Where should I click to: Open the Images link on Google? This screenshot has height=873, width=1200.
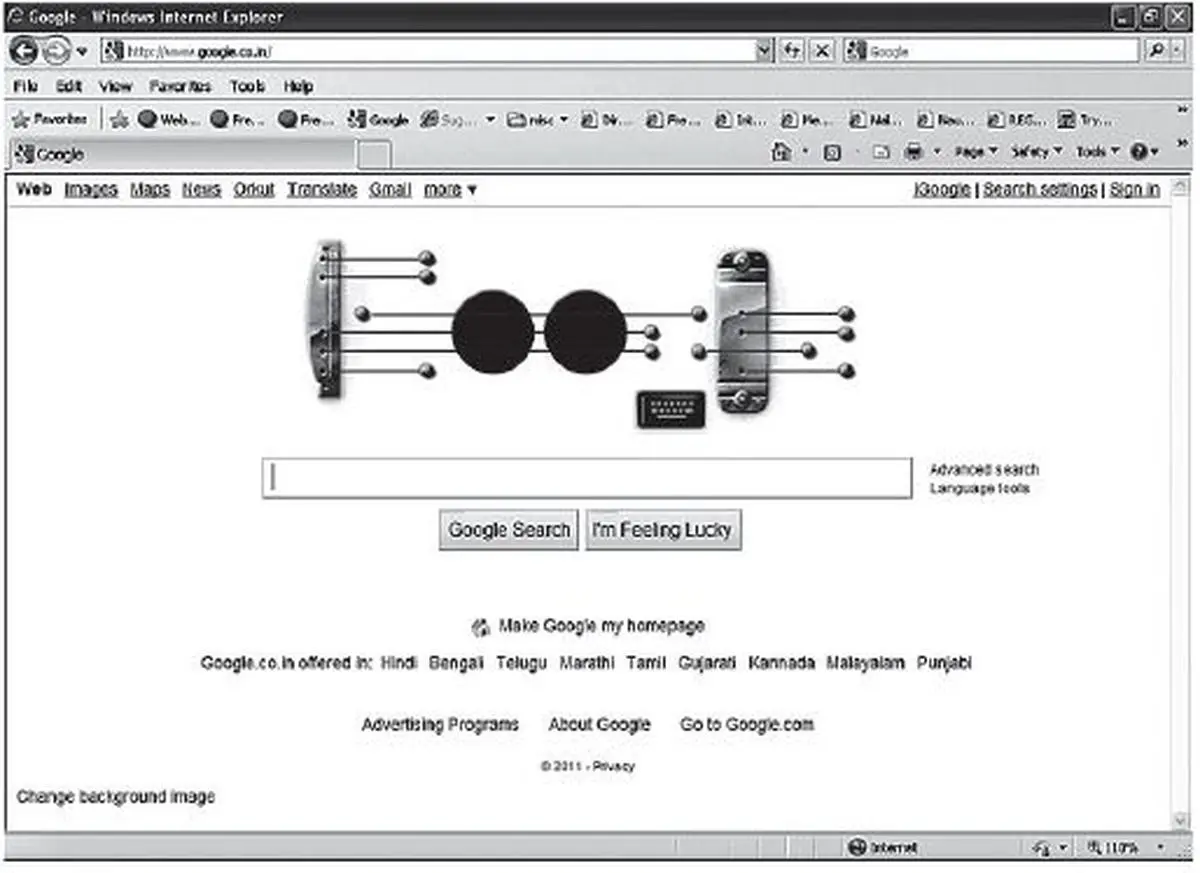[x=91, y=189]
